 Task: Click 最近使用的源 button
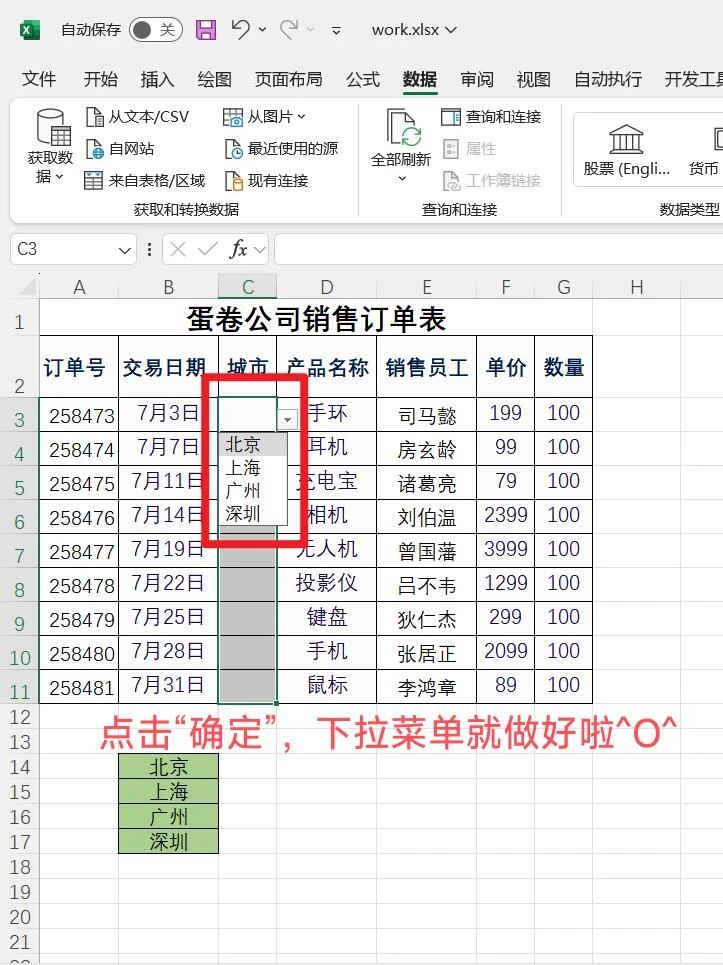(x=282, y=148)
